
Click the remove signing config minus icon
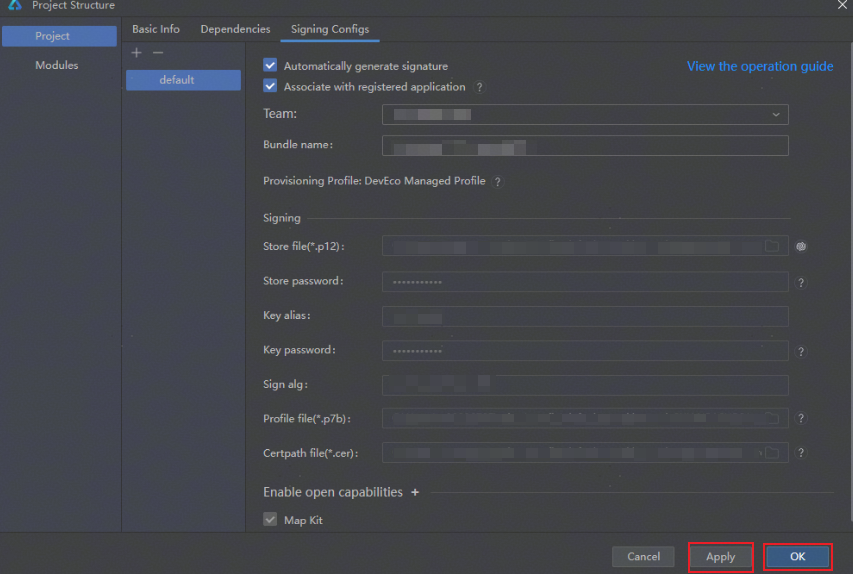(x=158, y=53)
